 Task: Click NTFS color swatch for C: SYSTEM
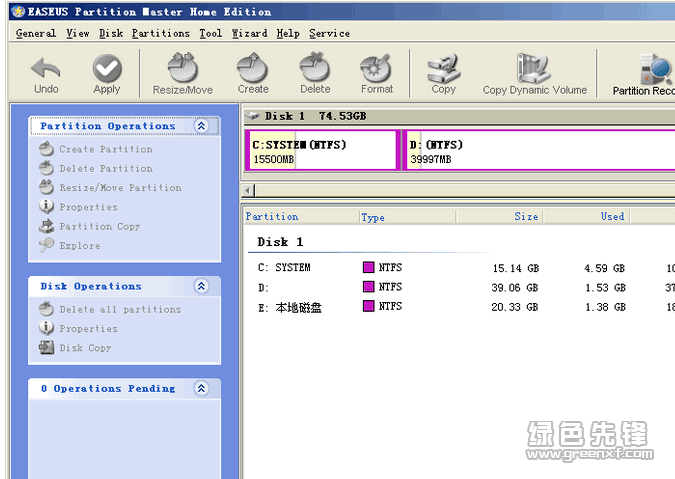(x=368, y=267)
